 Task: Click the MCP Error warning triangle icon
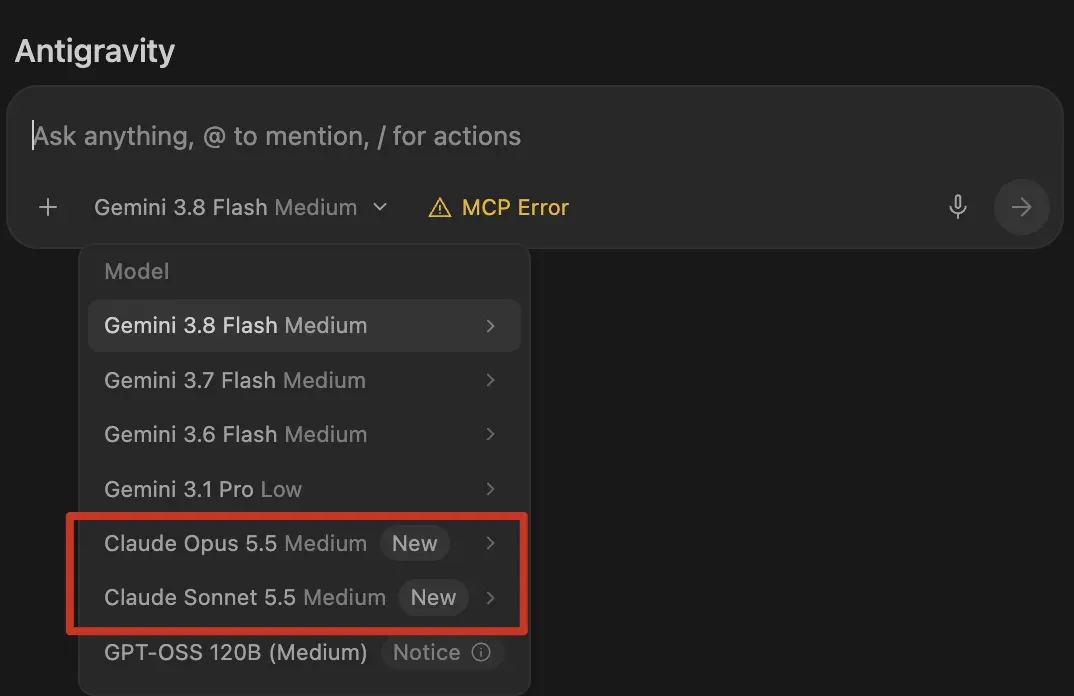pos(440,208)
